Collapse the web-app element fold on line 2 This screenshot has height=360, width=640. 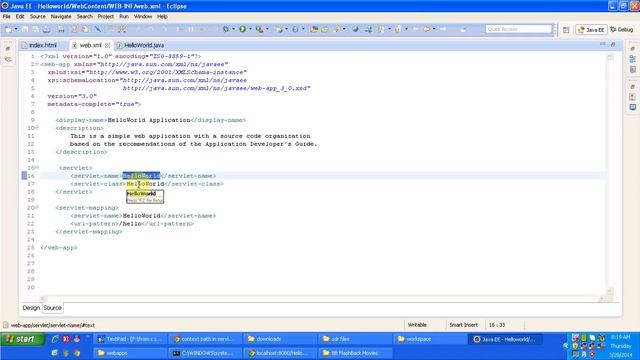point(37,64)
